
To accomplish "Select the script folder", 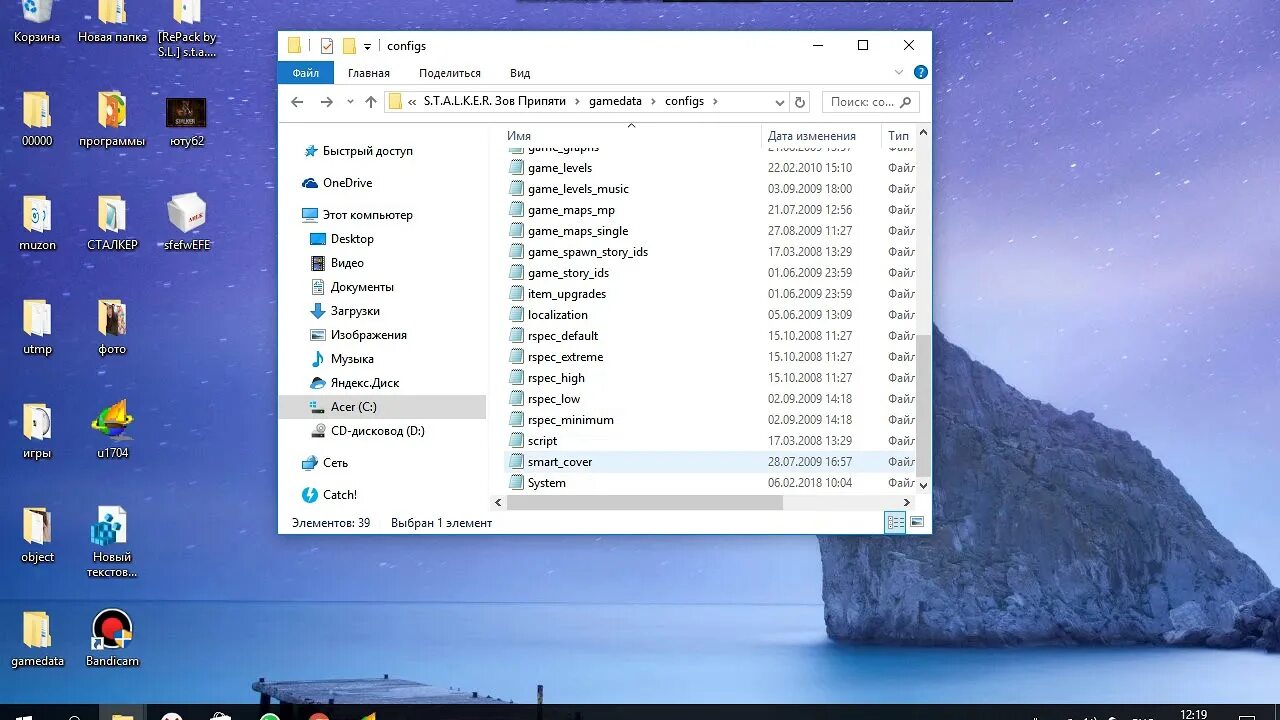I will click(x=542, y=441).
